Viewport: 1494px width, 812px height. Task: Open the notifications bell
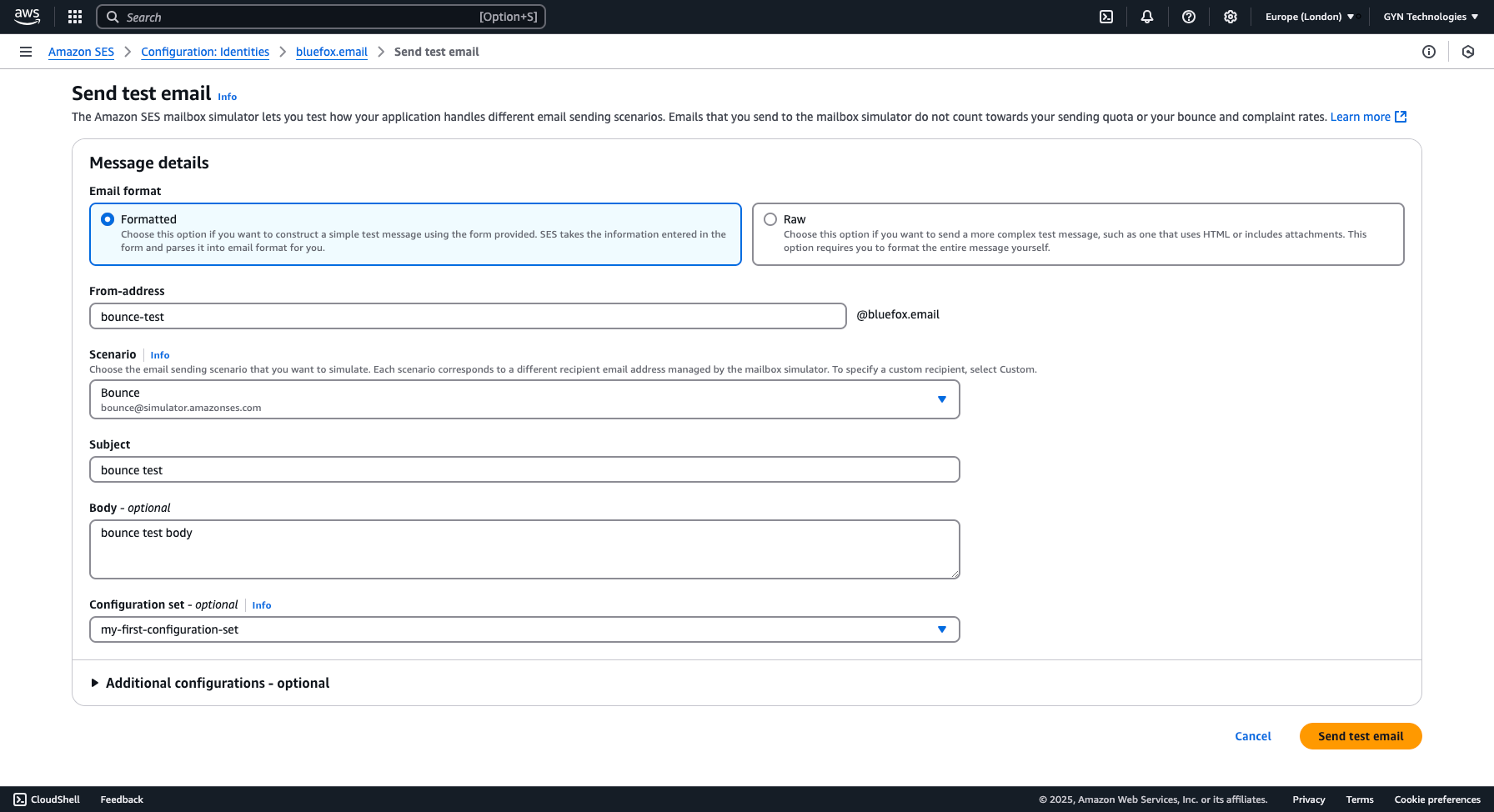(x=1147, y=17)
